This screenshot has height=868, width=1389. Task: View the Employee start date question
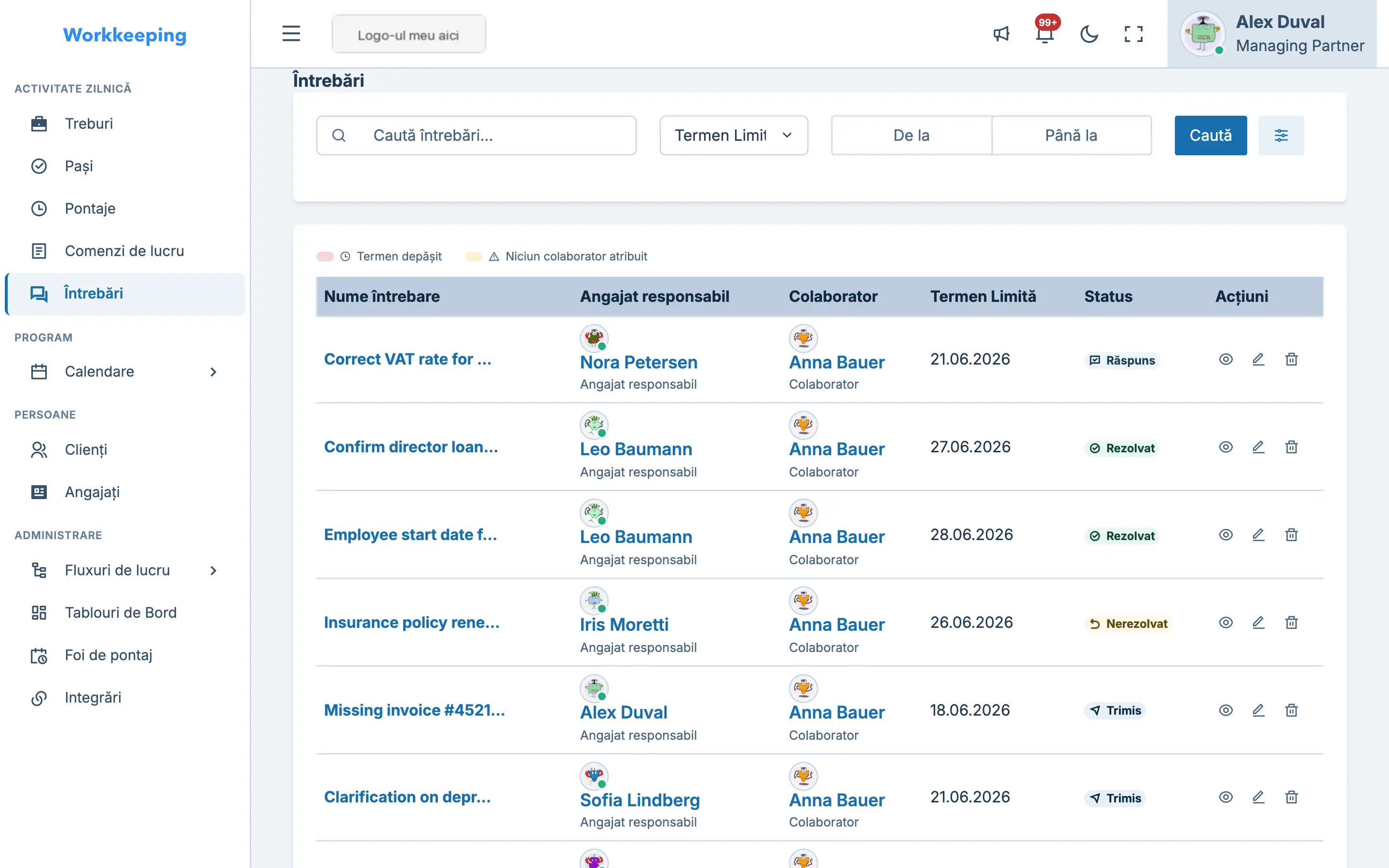click(x=1226, y=535)
